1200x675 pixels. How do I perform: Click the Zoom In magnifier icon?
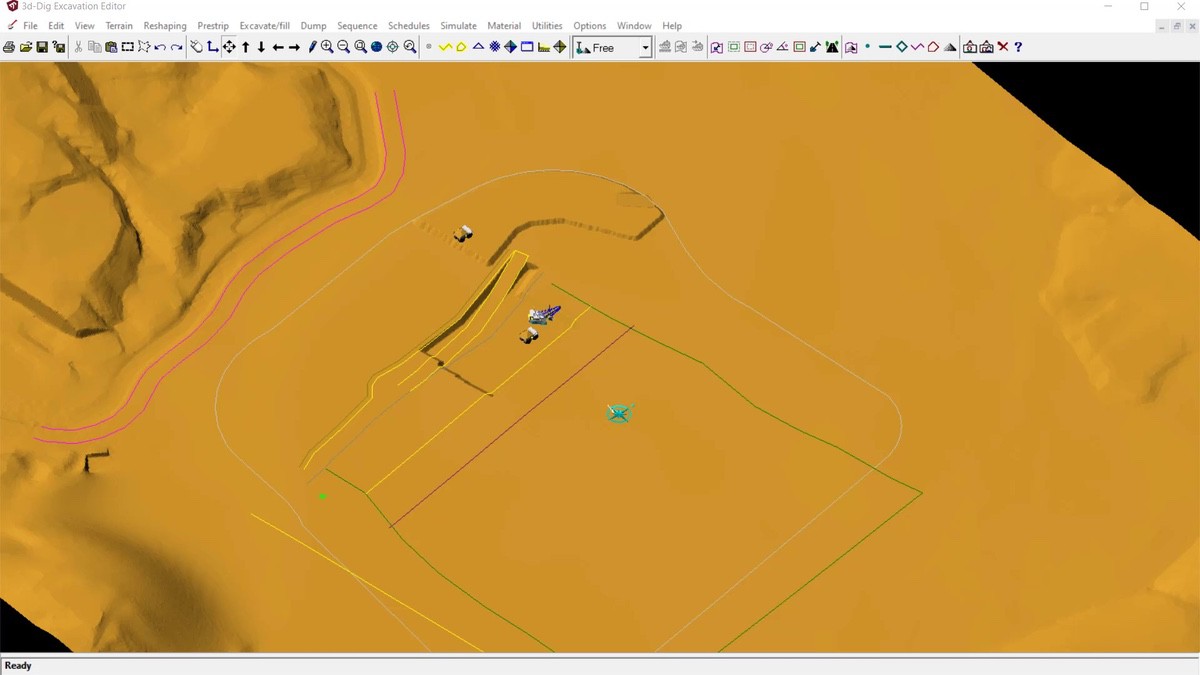pos(327,47)
